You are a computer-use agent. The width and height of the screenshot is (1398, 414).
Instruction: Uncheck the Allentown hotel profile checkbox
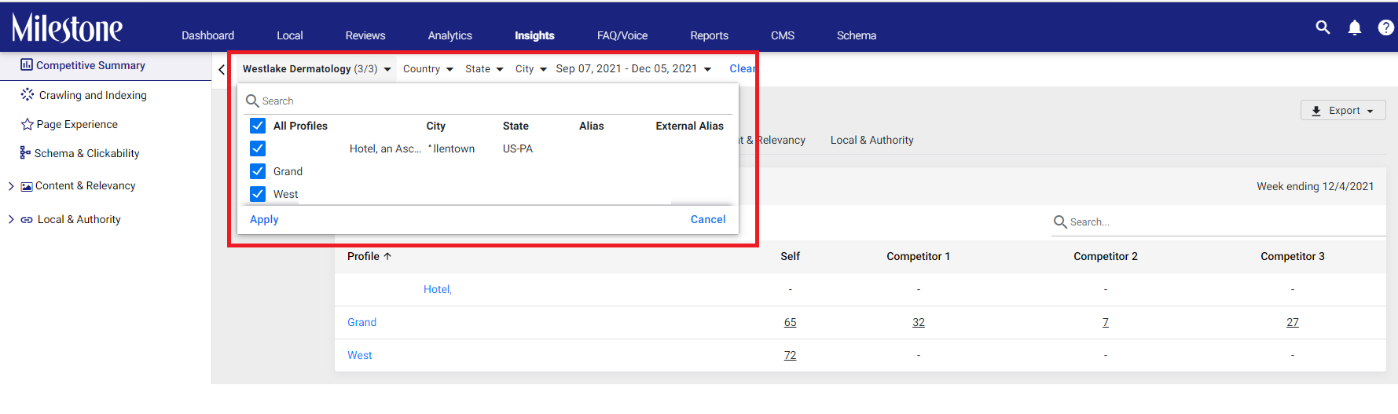point(257,148)
